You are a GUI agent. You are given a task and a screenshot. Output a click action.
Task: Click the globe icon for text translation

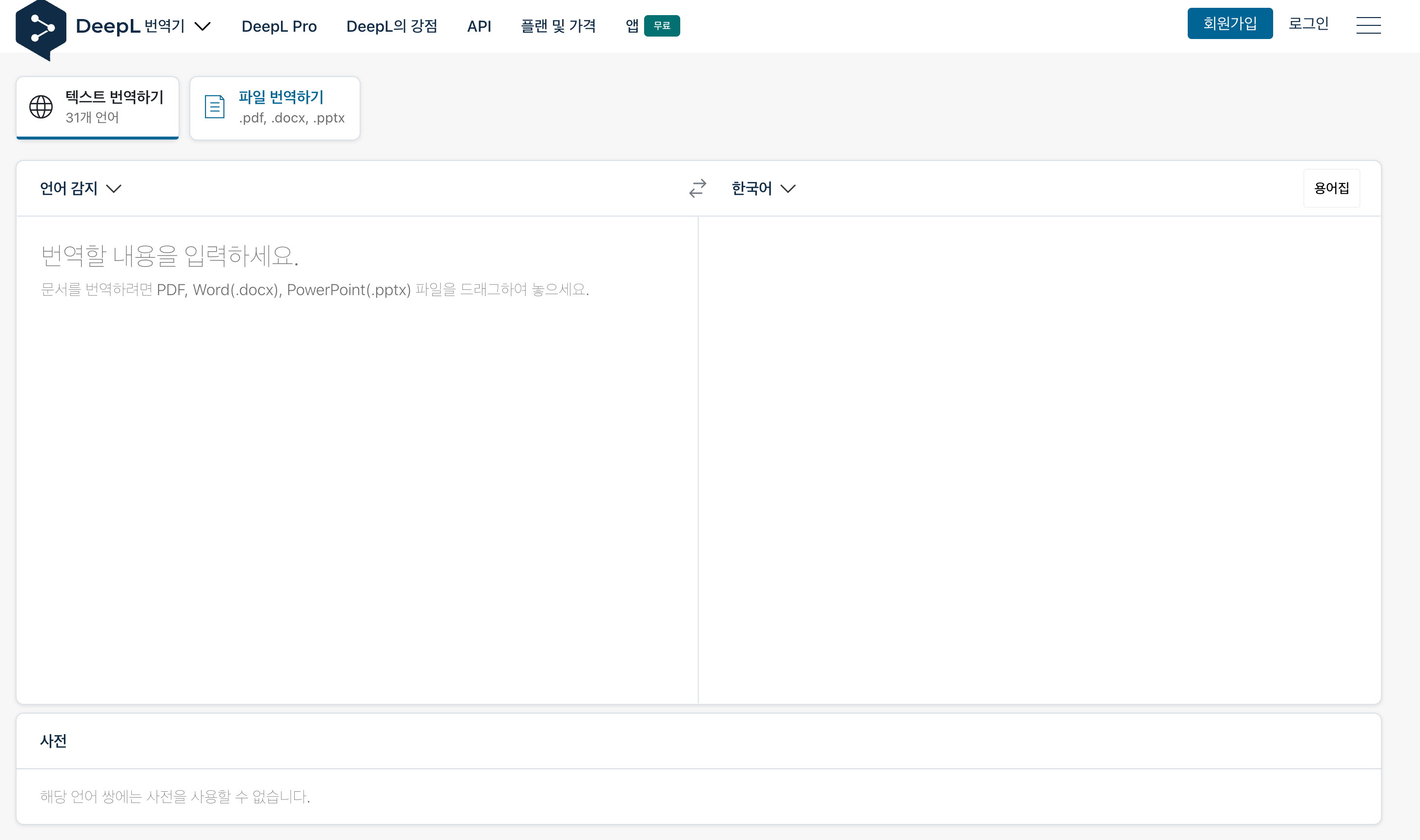[x=41, y=106]
